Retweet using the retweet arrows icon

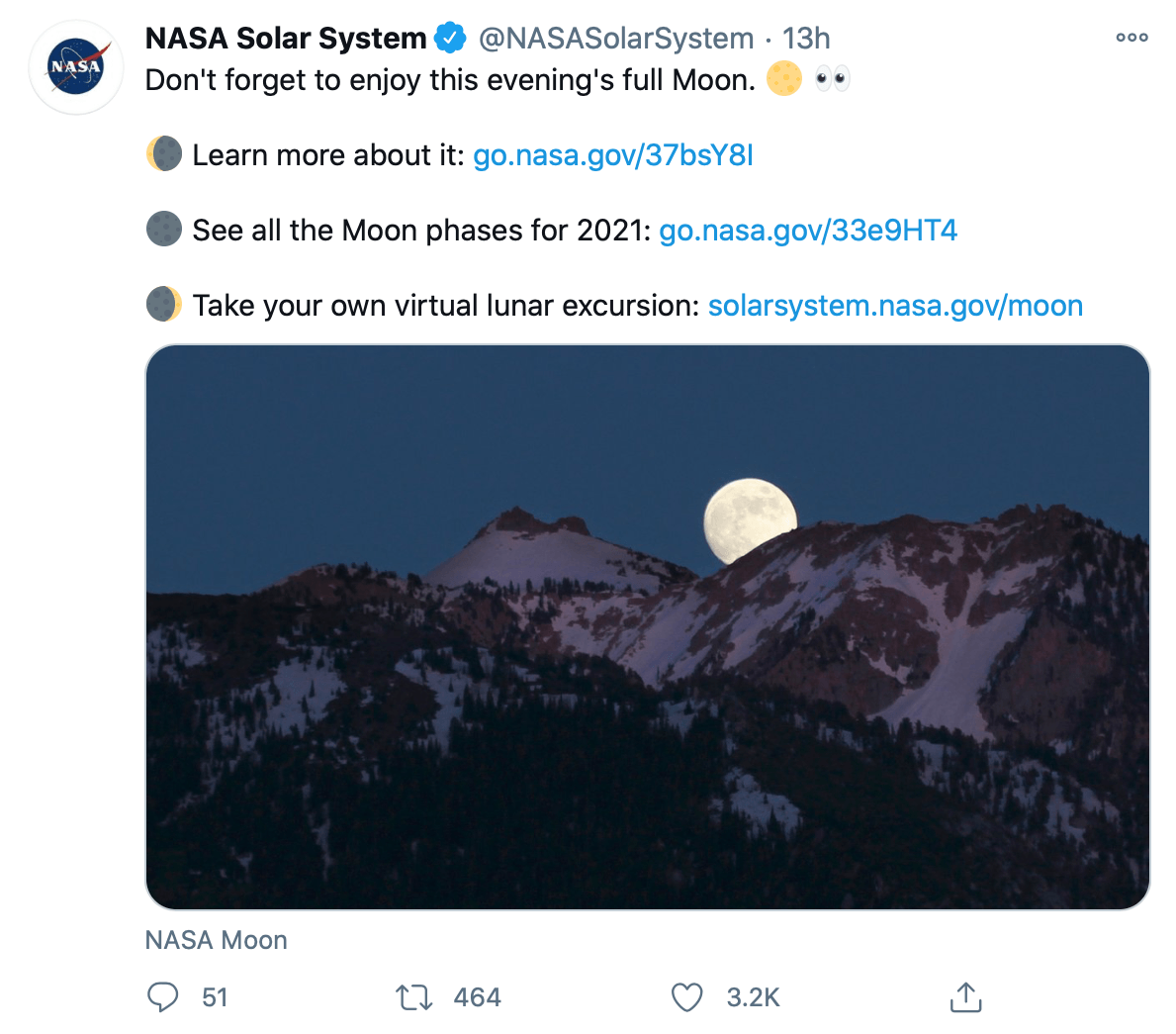point(414,996)
